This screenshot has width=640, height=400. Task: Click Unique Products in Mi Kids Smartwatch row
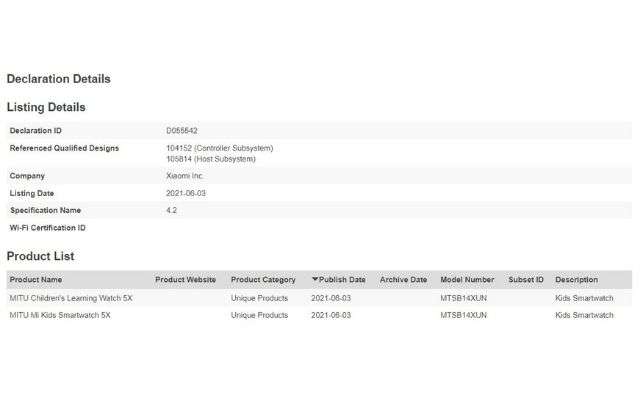click(259, 315)
